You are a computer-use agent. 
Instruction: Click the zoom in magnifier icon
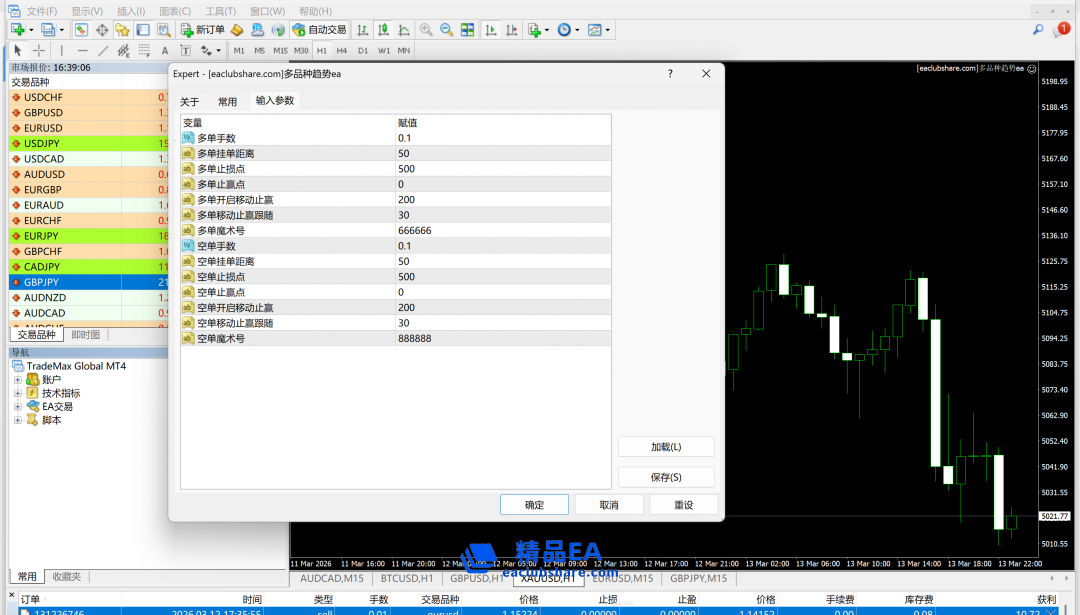(x=427, y=30)
